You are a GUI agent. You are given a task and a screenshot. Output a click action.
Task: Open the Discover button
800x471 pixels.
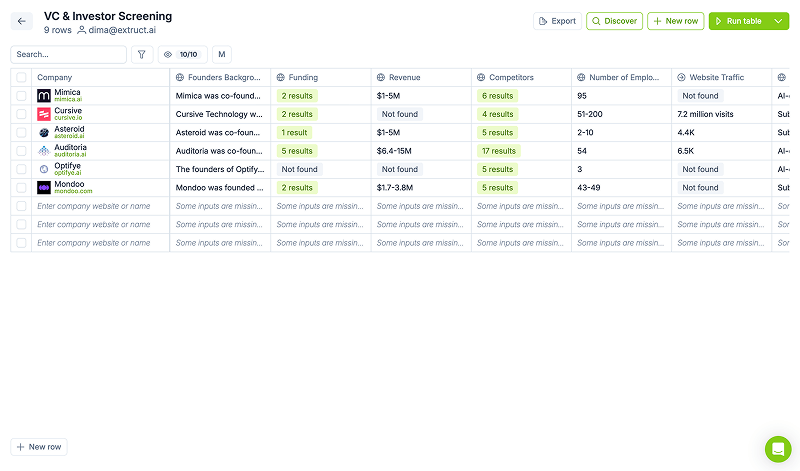(x=614, y=21)
